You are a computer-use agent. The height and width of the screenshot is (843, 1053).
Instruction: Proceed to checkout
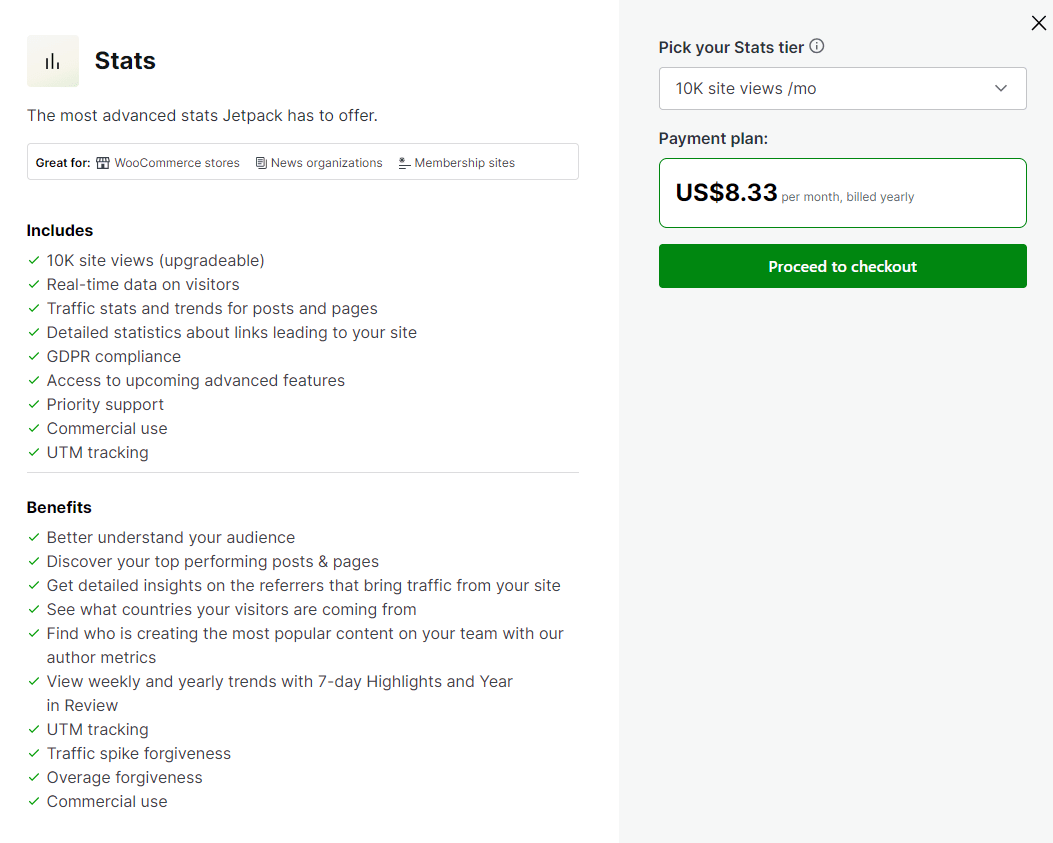(x=842, y=266)
